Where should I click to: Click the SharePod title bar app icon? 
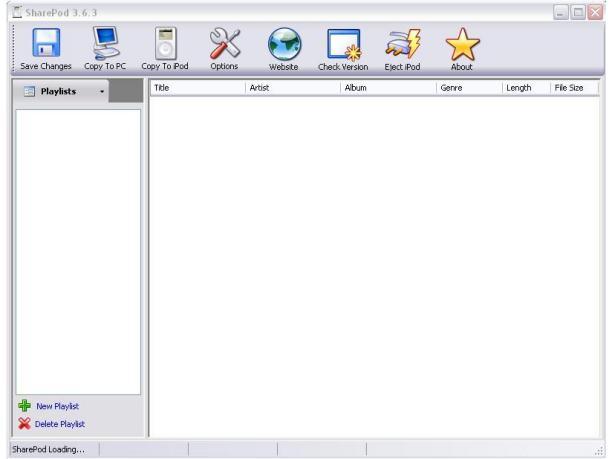click(17, 12)
